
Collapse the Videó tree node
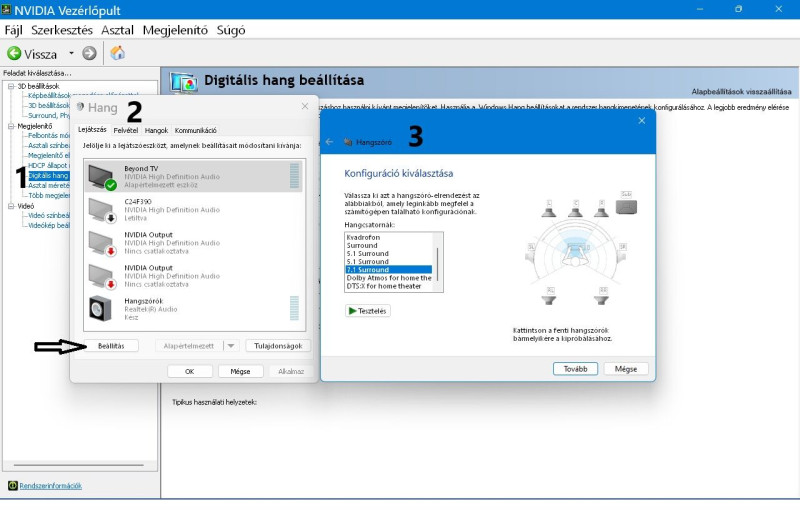(11, 206)
